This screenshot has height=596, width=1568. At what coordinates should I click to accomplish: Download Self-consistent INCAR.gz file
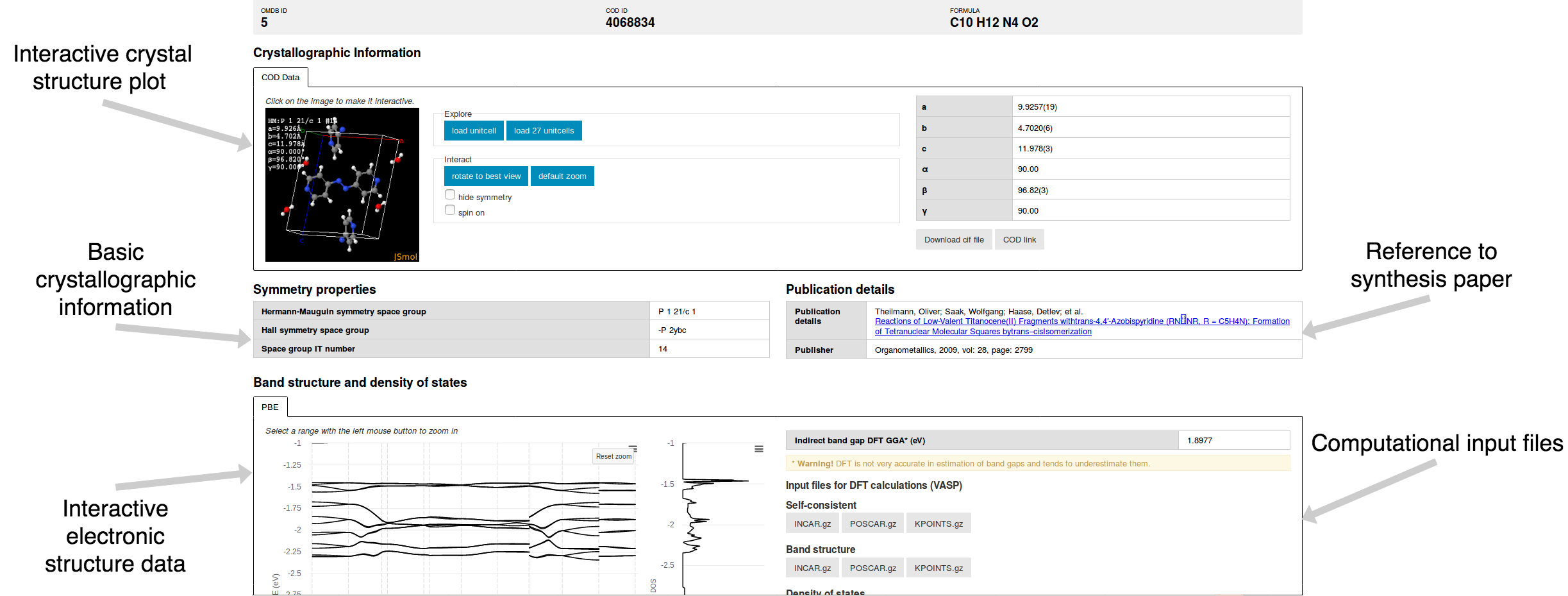tap(812, 524)
